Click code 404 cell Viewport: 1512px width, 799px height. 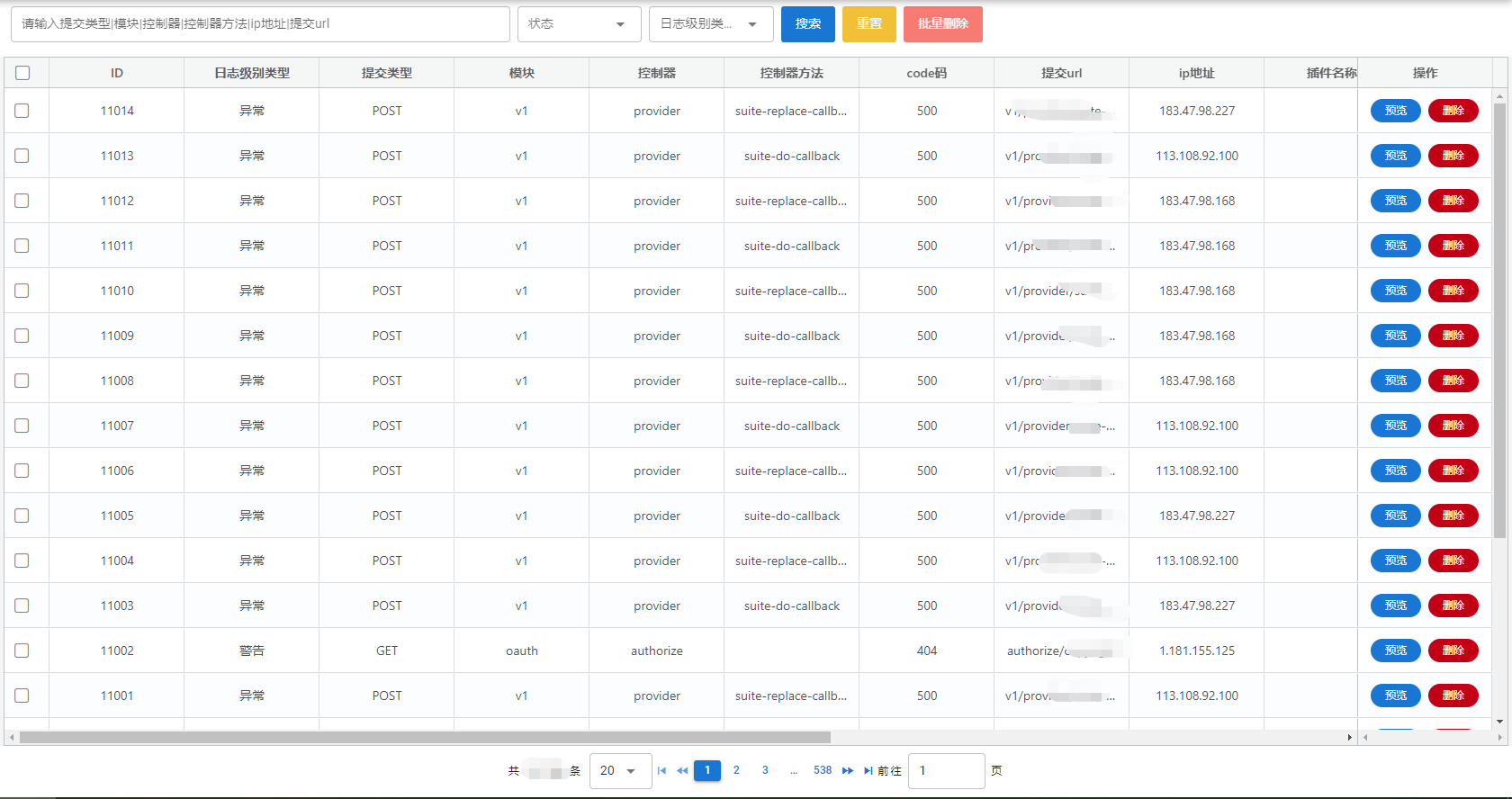click(927, 651)
